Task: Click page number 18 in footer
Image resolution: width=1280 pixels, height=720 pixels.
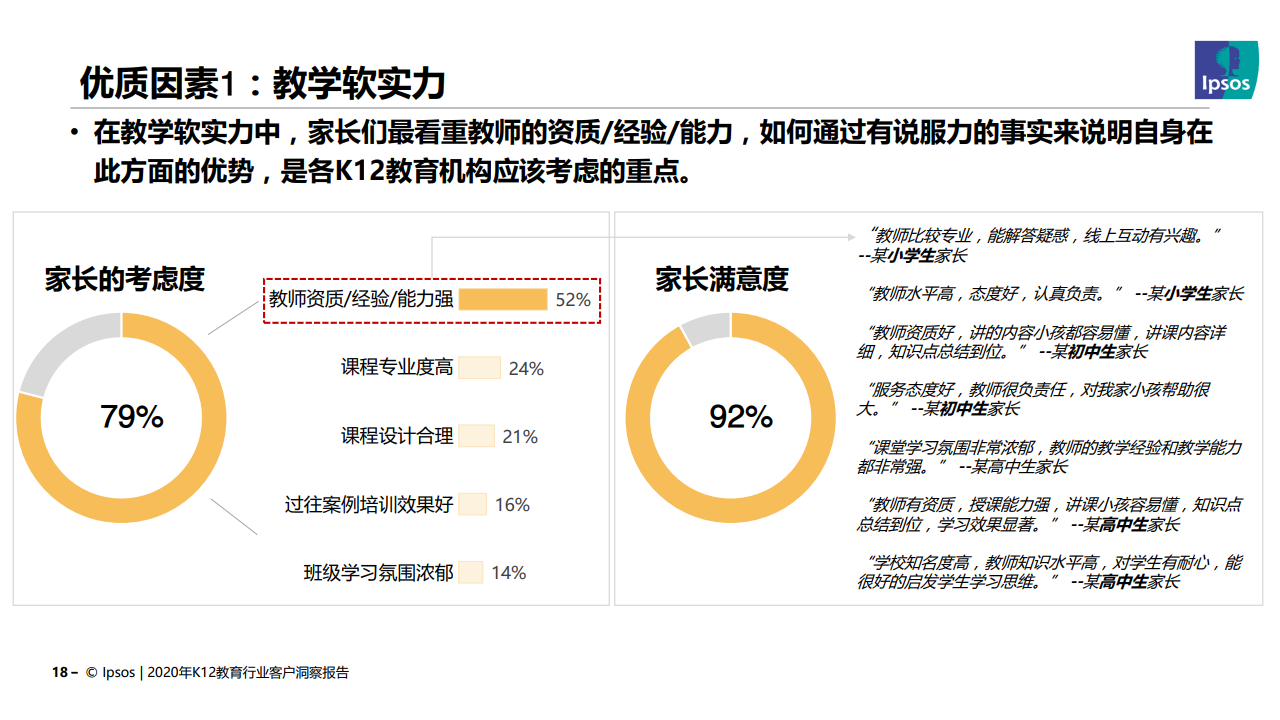Action: point(60,673)
